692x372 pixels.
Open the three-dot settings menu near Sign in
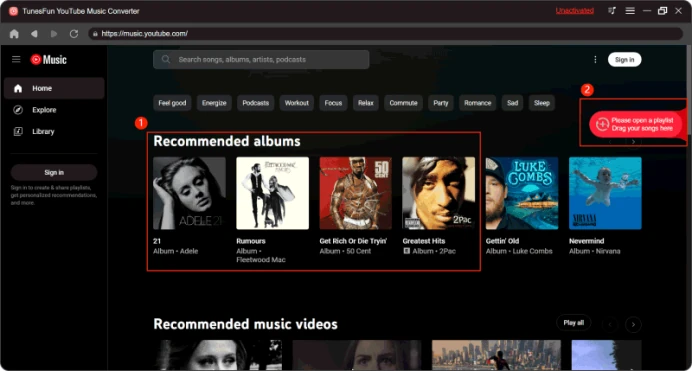pyautogui.click(x=595, y=60)
